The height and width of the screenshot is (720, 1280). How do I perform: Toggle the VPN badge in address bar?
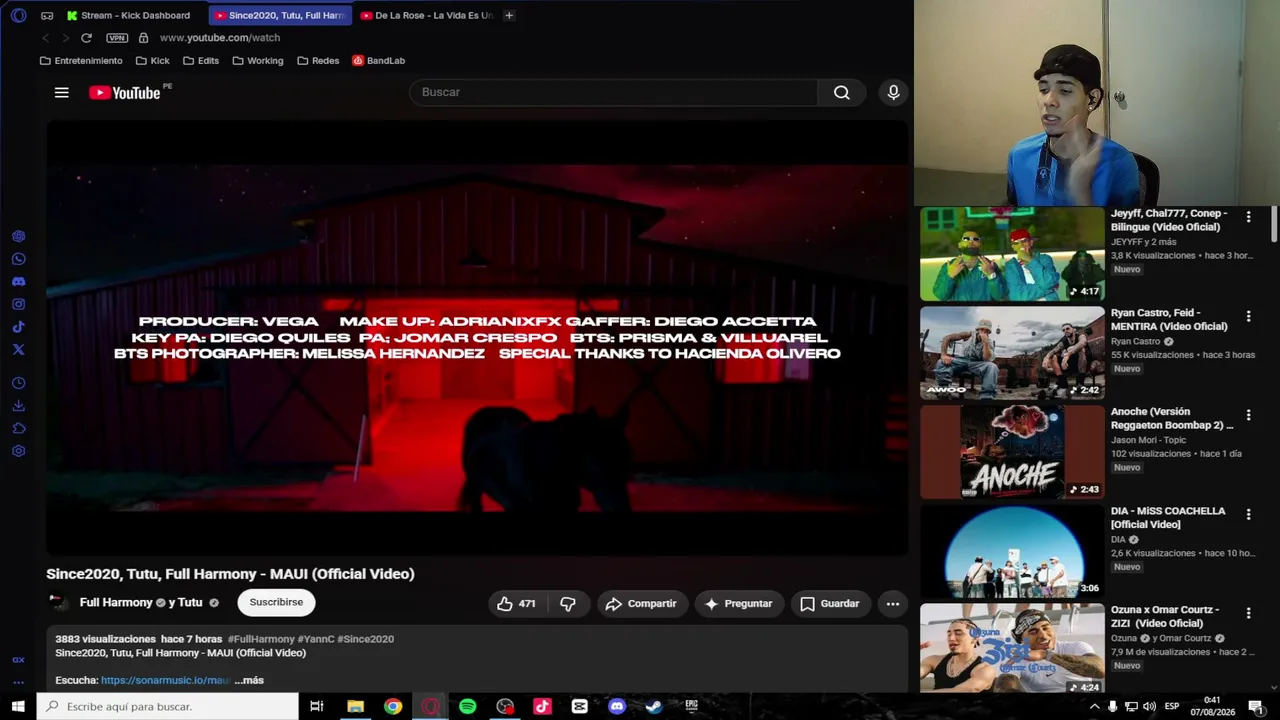tap(117, 38)
